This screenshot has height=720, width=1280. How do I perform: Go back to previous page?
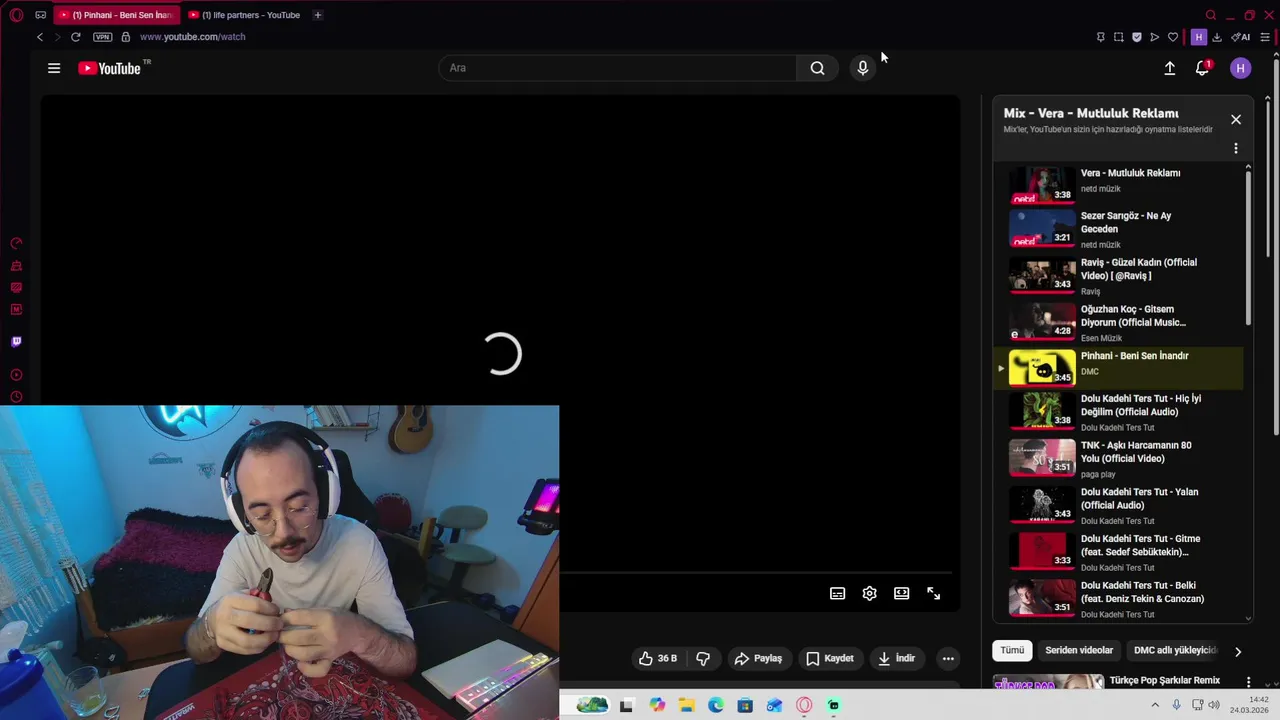click(40, 37)
